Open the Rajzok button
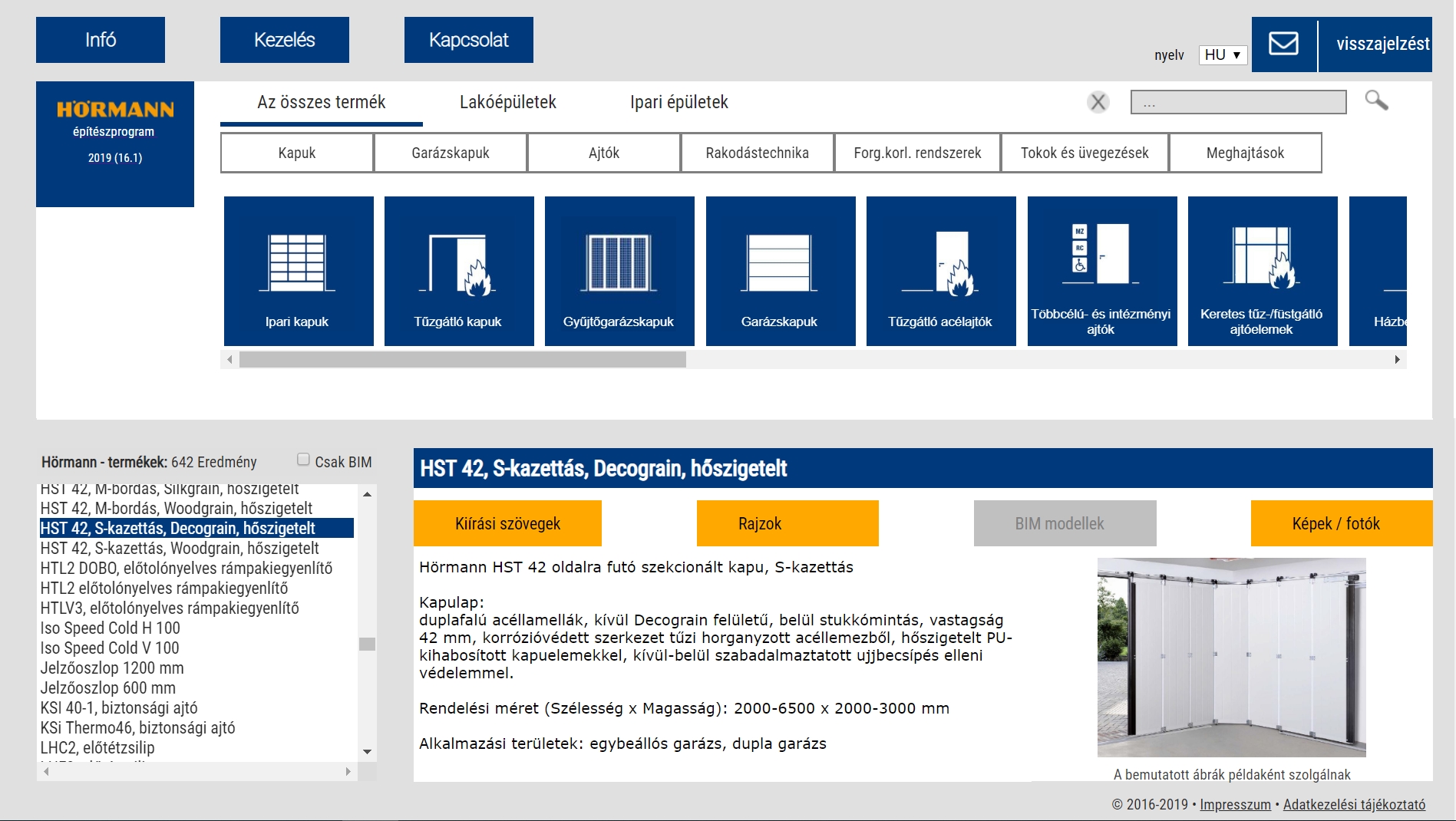The height and width of the screenshot is (821, 1456). (x=787, y=523)
